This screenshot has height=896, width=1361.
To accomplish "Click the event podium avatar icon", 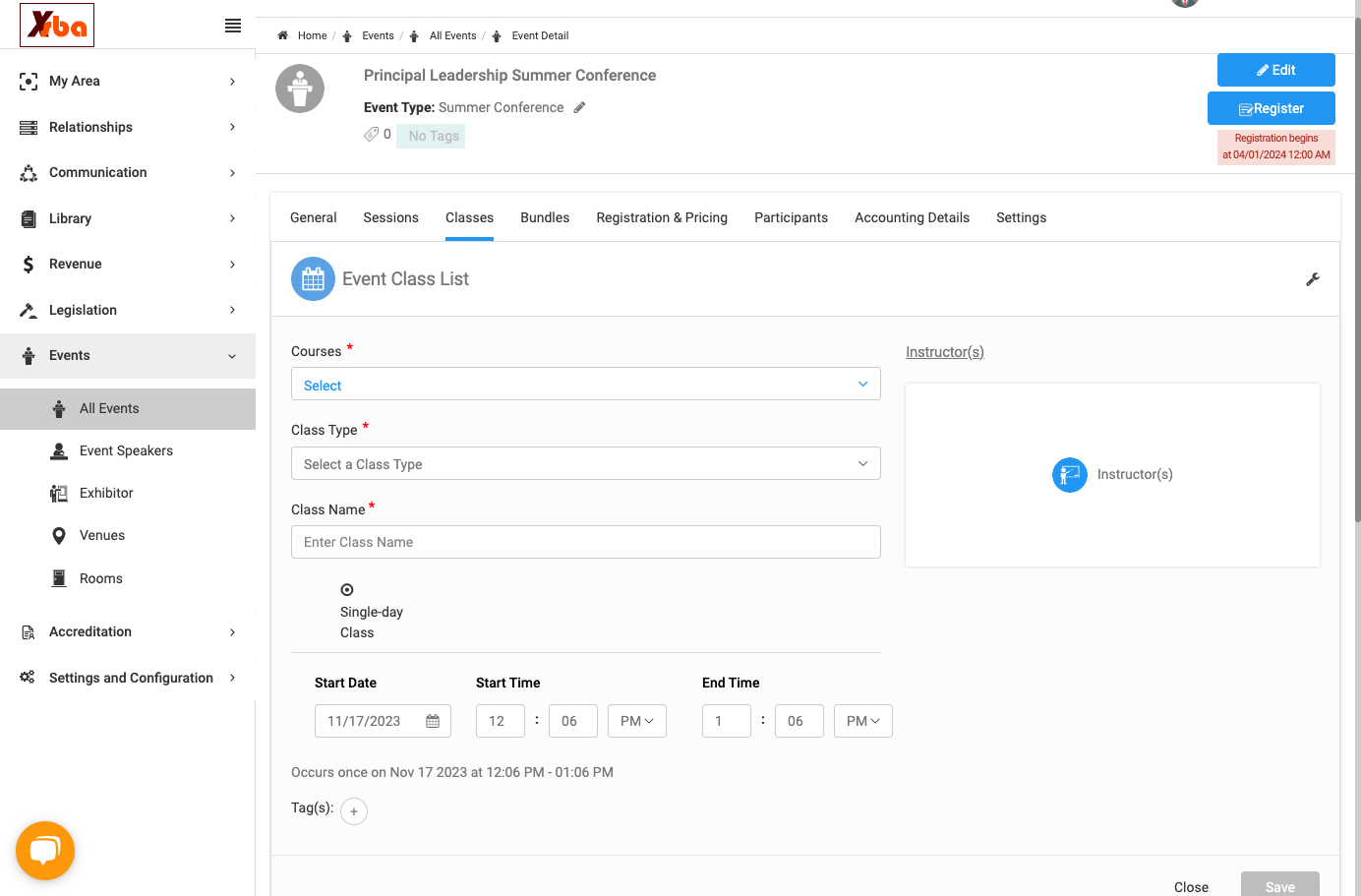I will coord(300,89).
